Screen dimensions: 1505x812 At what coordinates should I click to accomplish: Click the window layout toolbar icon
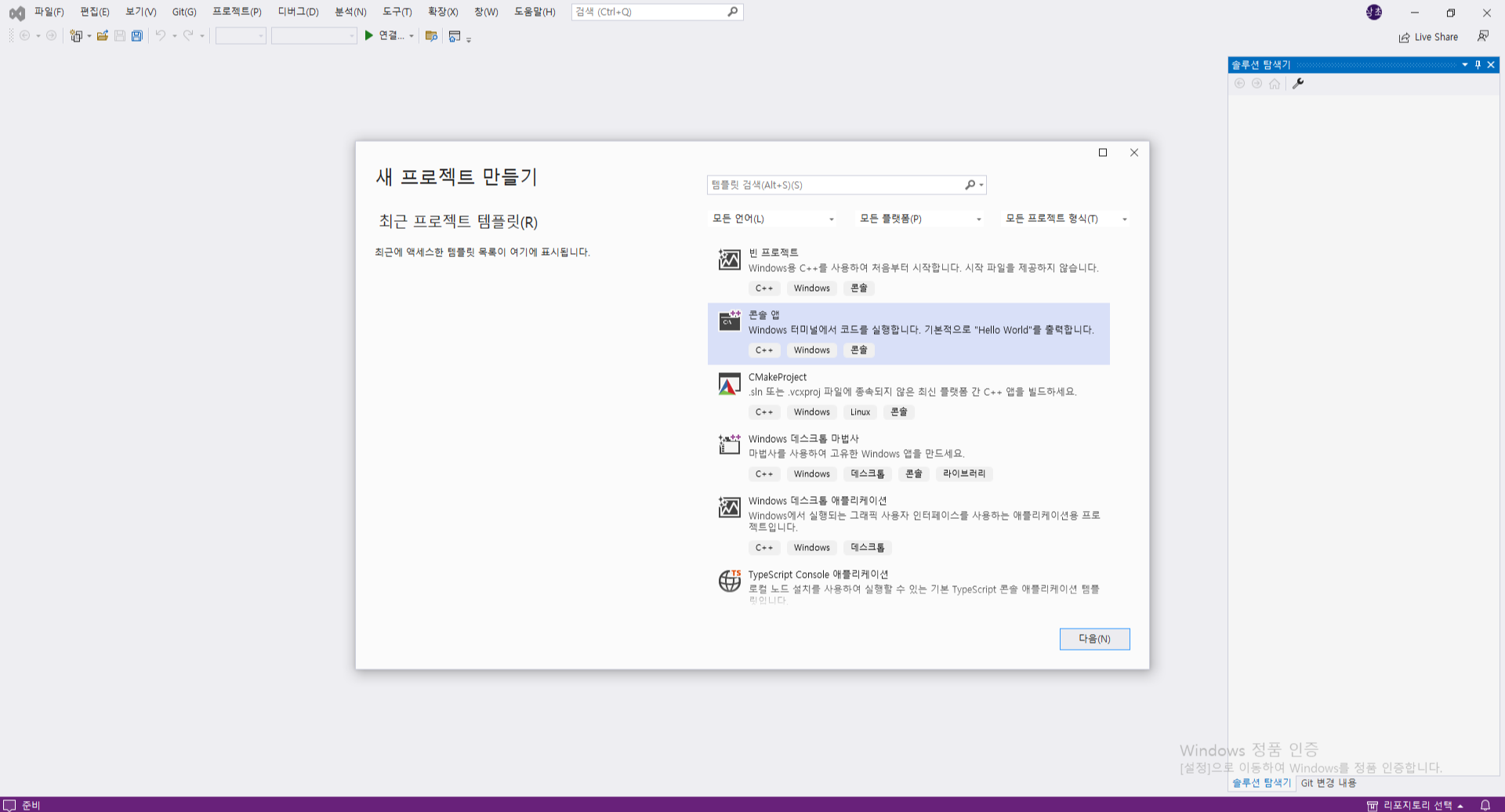[x=455, y=36]
